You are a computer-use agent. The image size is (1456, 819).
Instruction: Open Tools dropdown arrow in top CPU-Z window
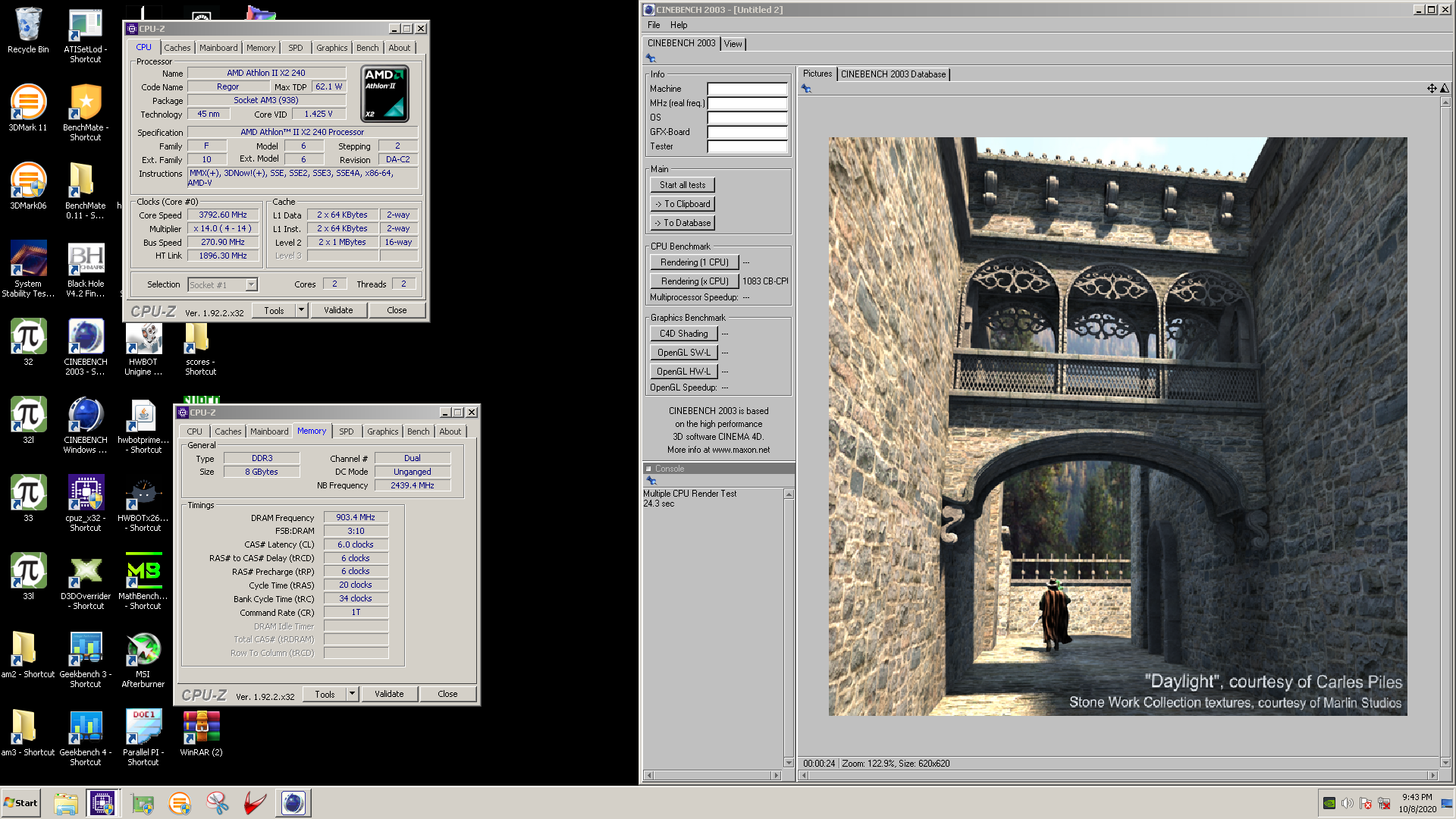click(301, 310)
